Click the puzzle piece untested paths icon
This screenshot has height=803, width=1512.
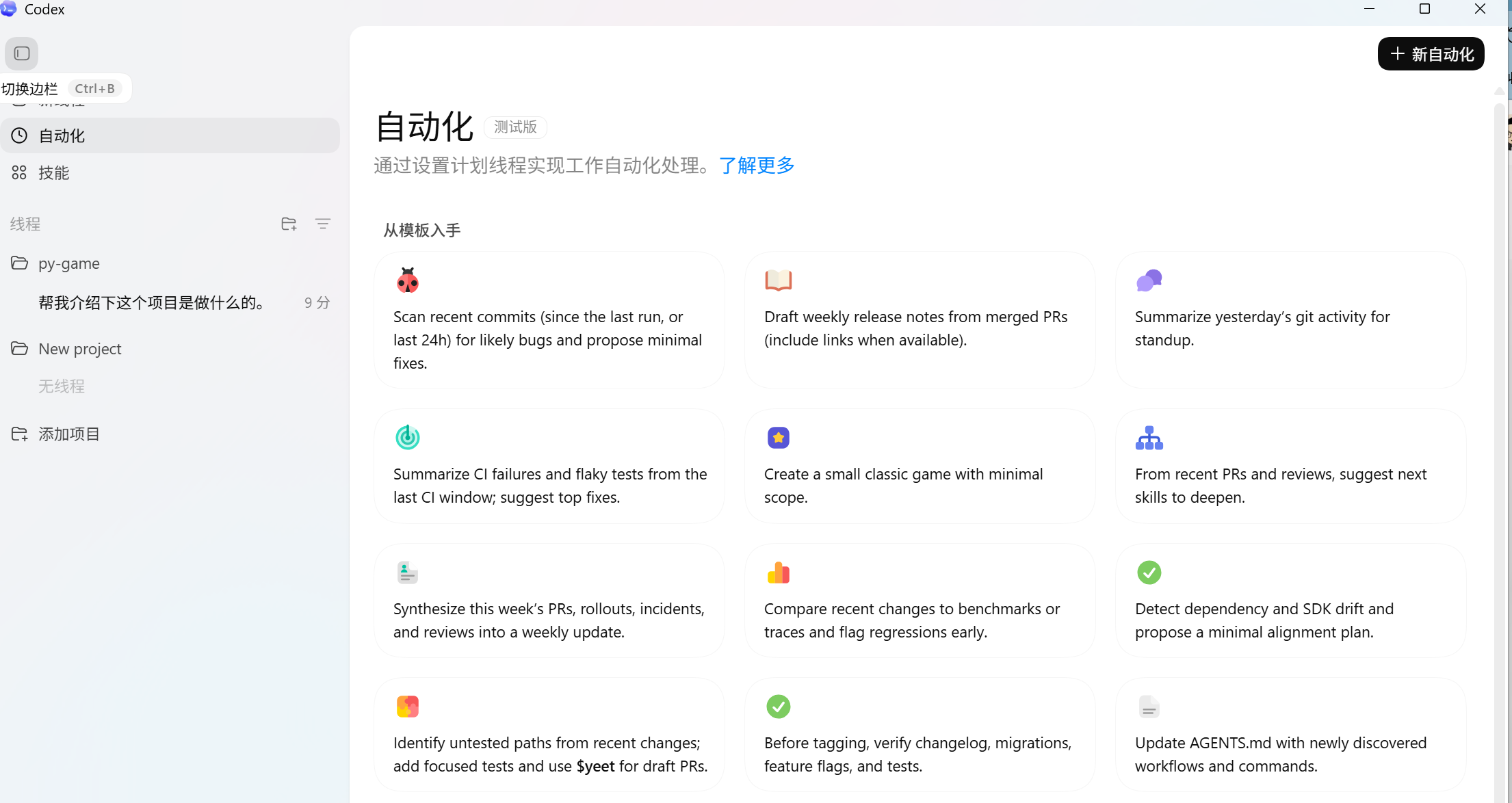[407, 707]
